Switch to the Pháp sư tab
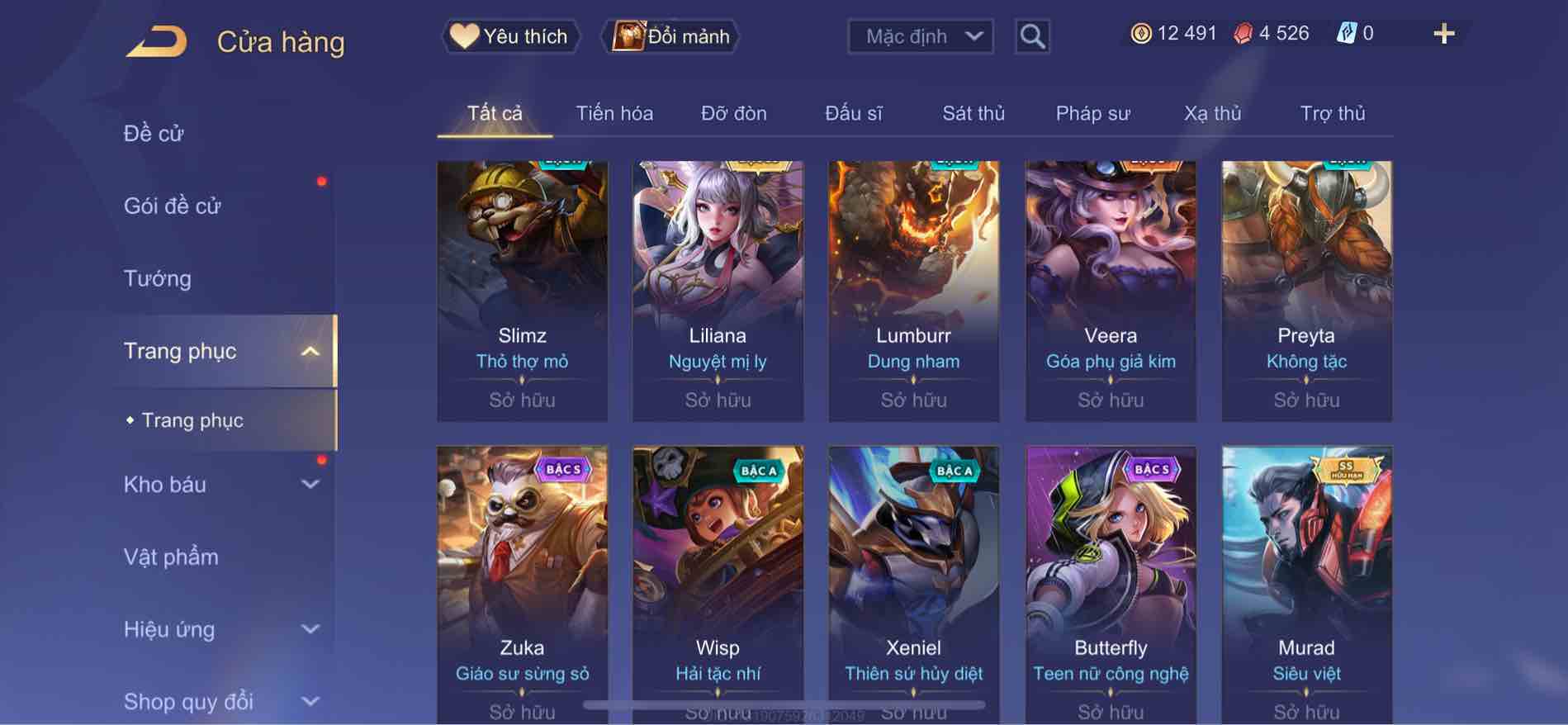1568x725 pixels. [x=1092, y=113]
